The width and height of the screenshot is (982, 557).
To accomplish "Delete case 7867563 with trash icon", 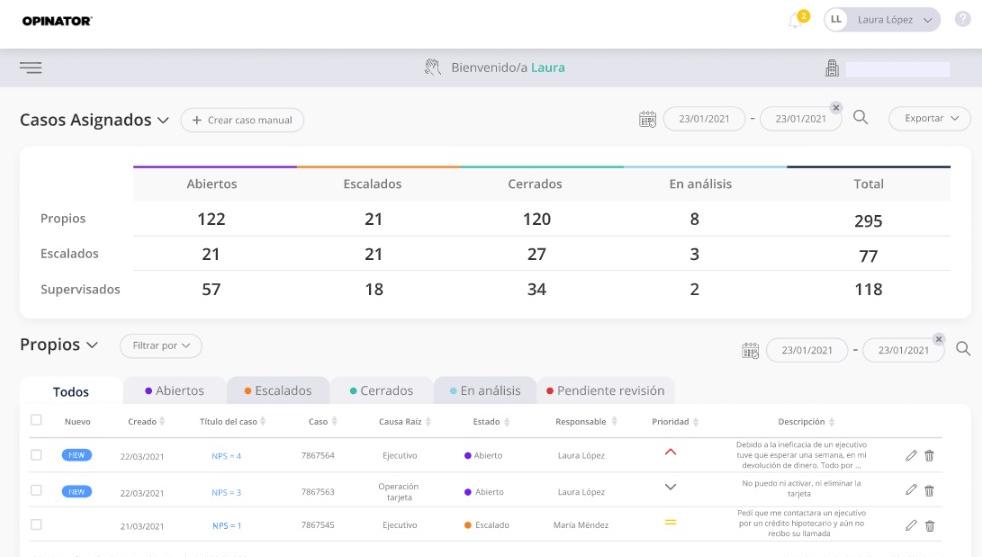I will 929,491.
